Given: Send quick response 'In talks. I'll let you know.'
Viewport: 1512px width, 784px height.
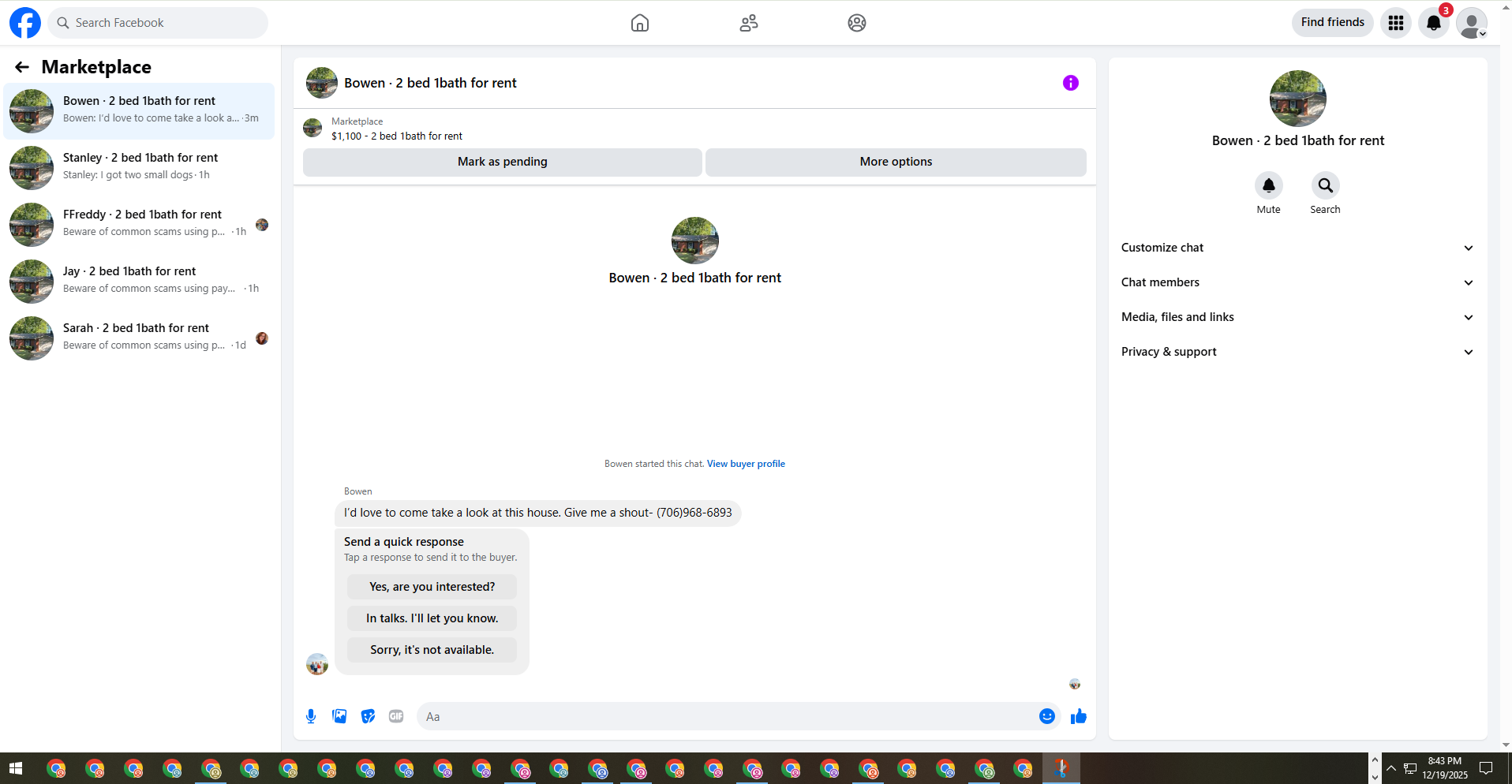Looking at the screenshot, I should [432, 618].
